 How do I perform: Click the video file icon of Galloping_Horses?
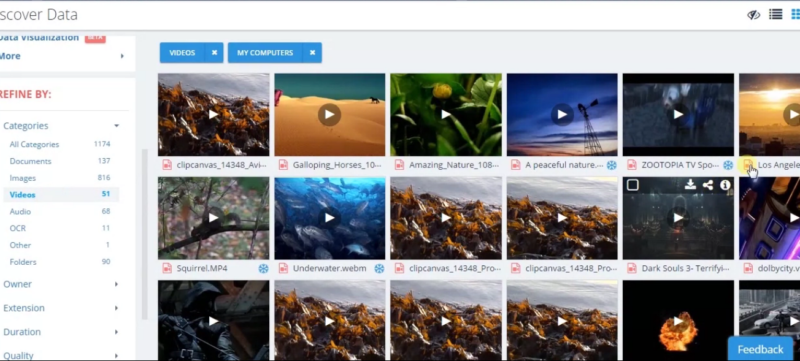[283, 165]
